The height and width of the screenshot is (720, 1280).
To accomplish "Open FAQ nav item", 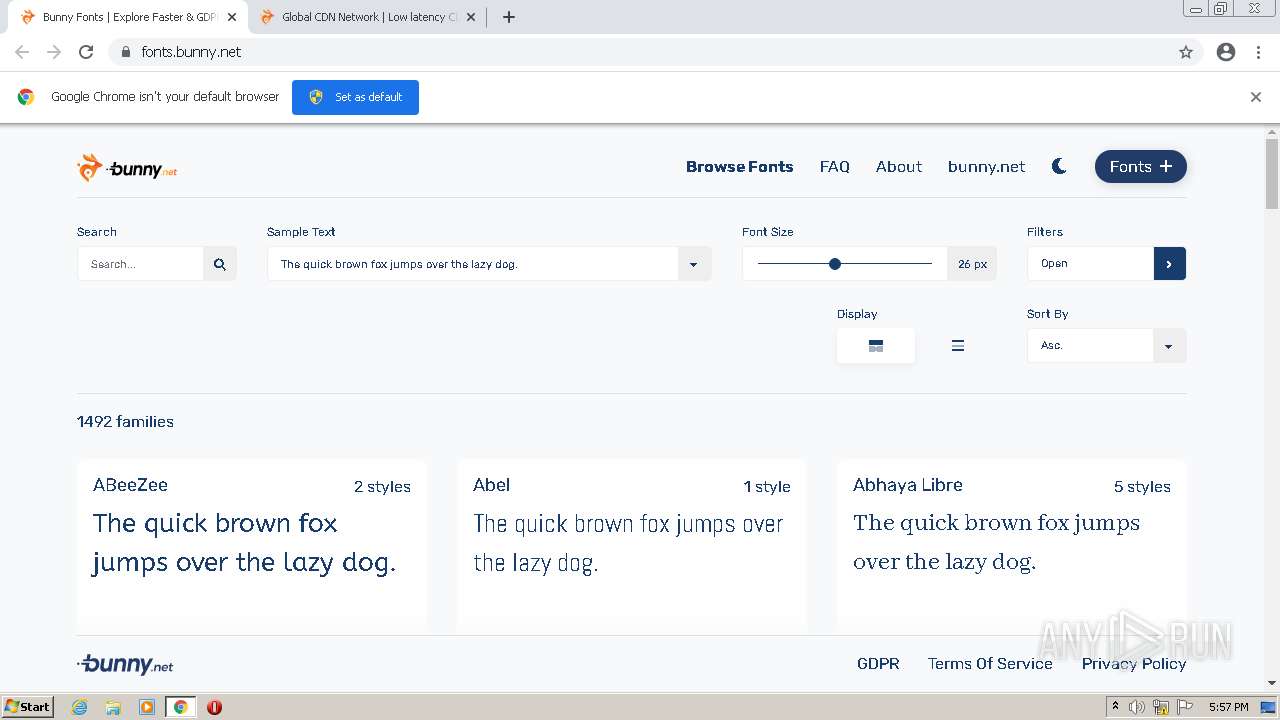I will point(835,167).
